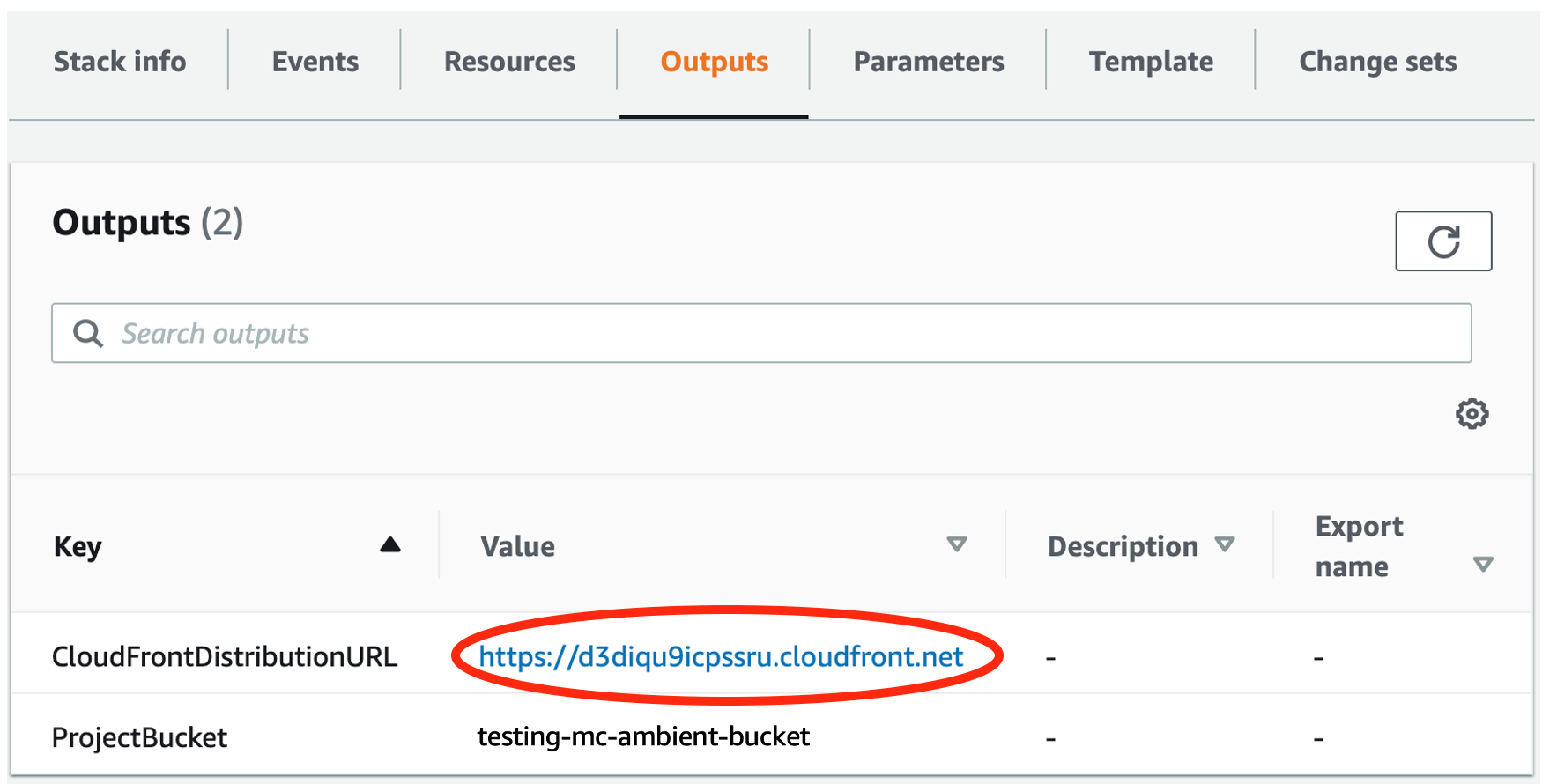This screenshot has height=784, width=1542.
Task: Click the search magnifier icon
Action: coord(87,333)
